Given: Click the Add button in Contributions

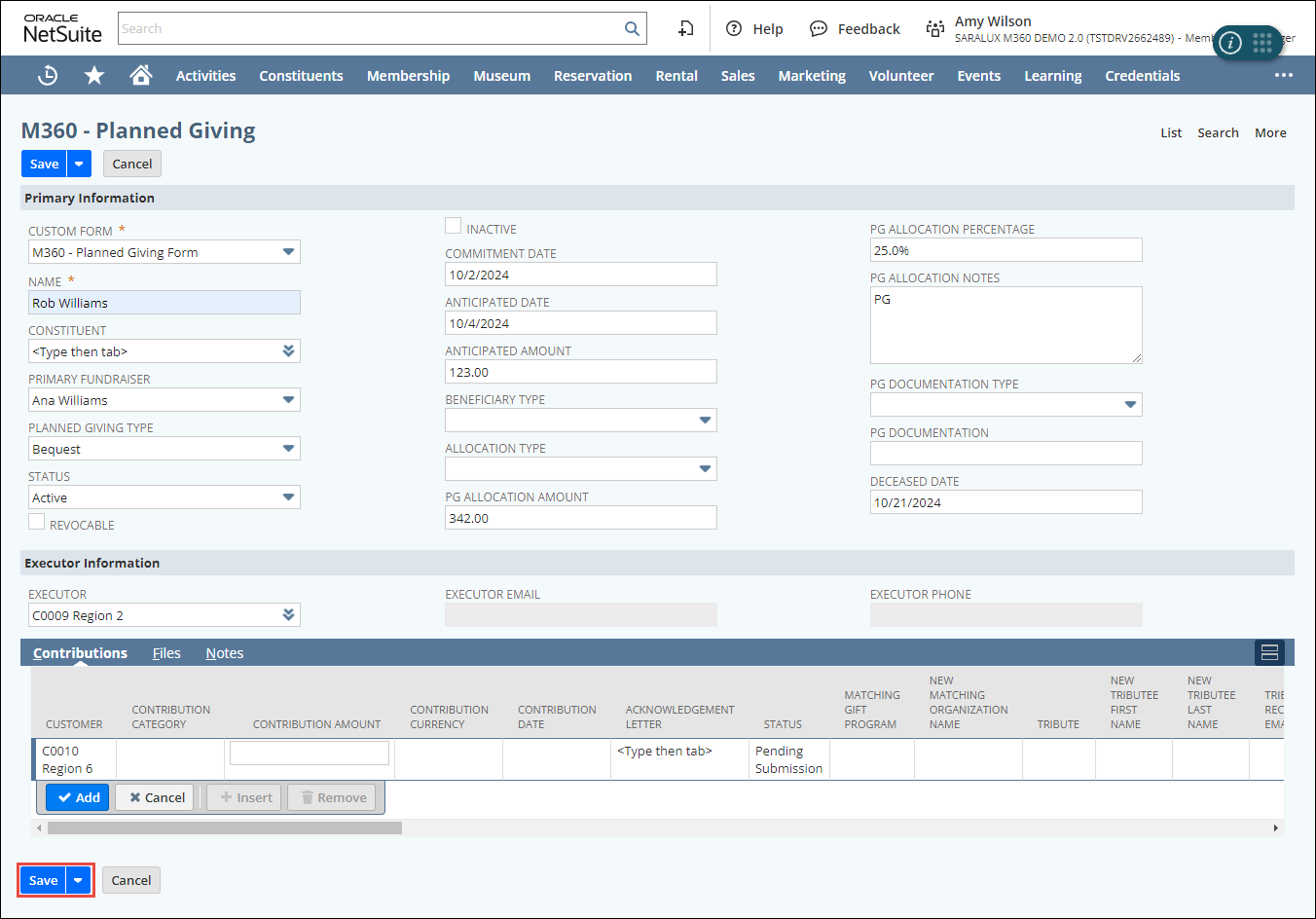Looking at the screenshot, I should 78,797.
